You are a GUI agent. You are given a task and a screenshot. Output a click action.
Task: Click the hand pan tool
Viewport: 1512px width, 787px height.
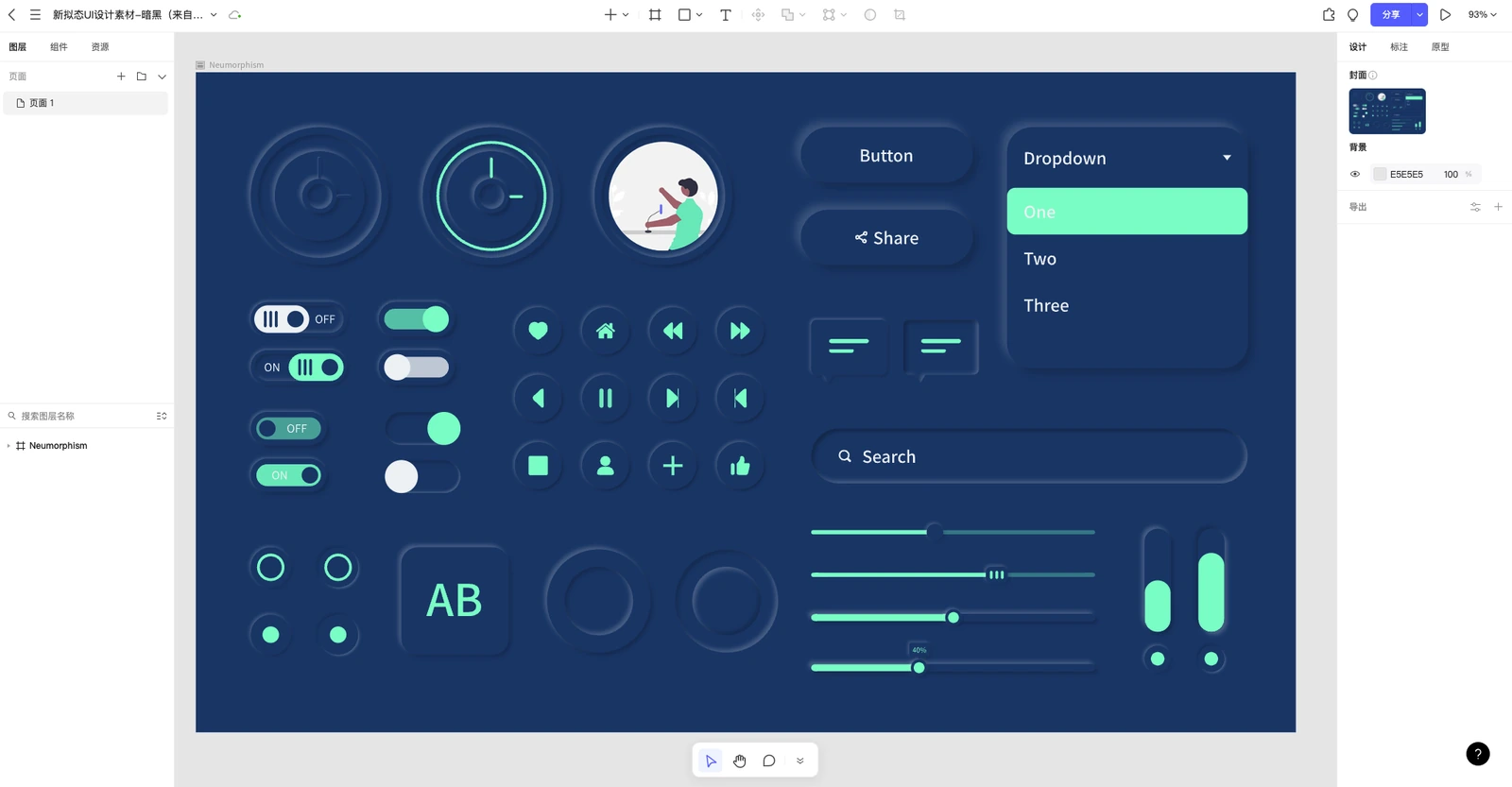point(740,761)
